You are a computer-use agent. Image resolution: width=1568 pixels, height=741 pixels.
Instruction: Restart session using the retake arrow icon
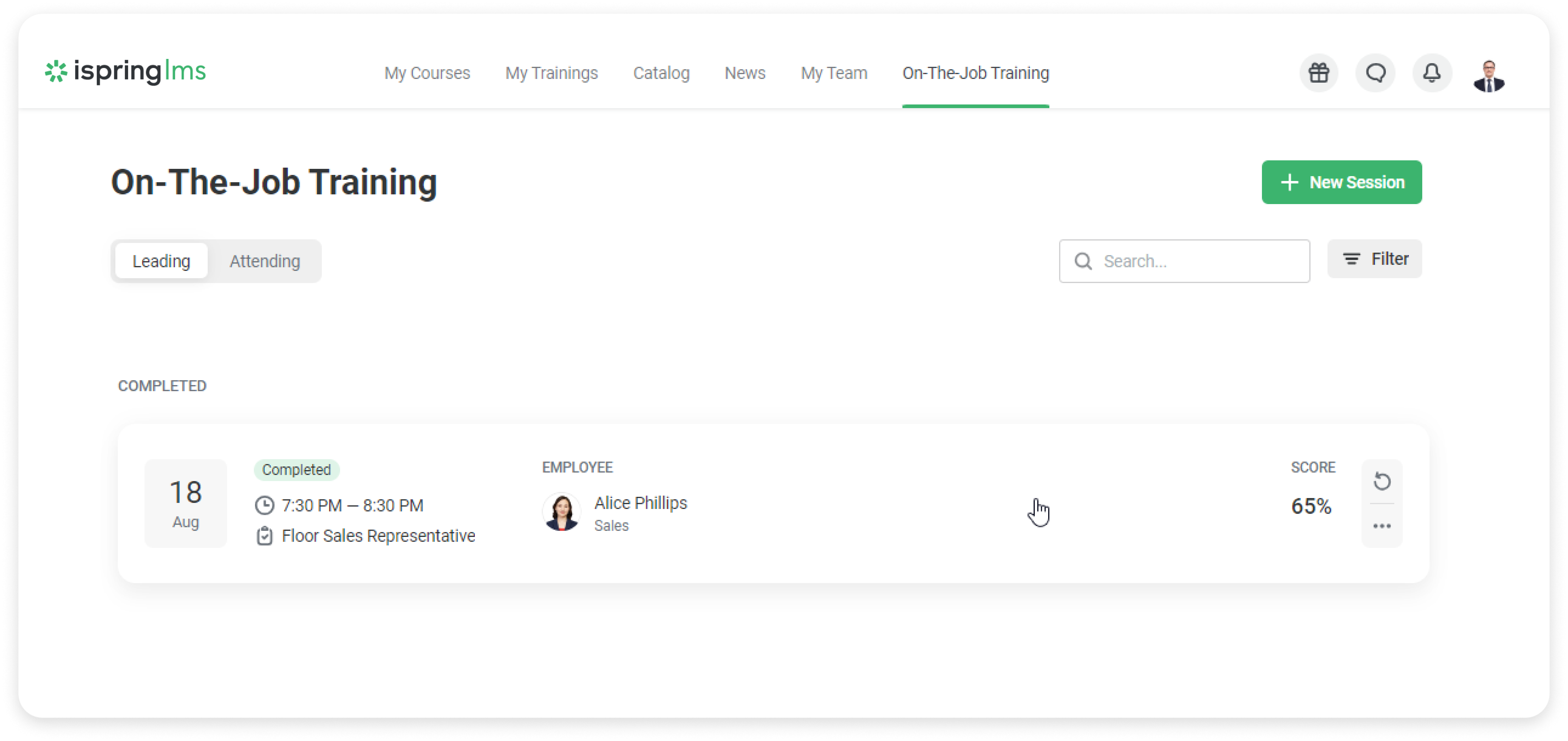[1382, 482]
